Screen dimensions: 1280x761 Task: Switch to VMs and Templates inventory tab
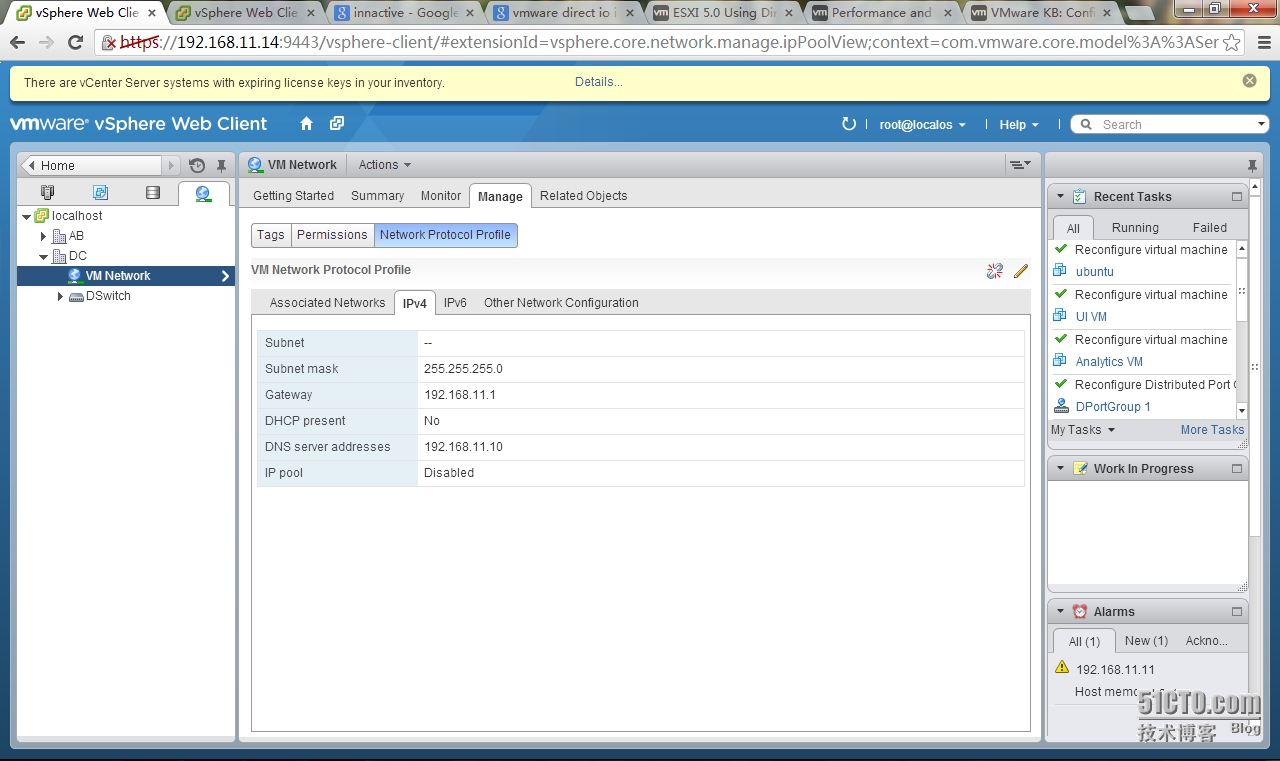point(100,193)
